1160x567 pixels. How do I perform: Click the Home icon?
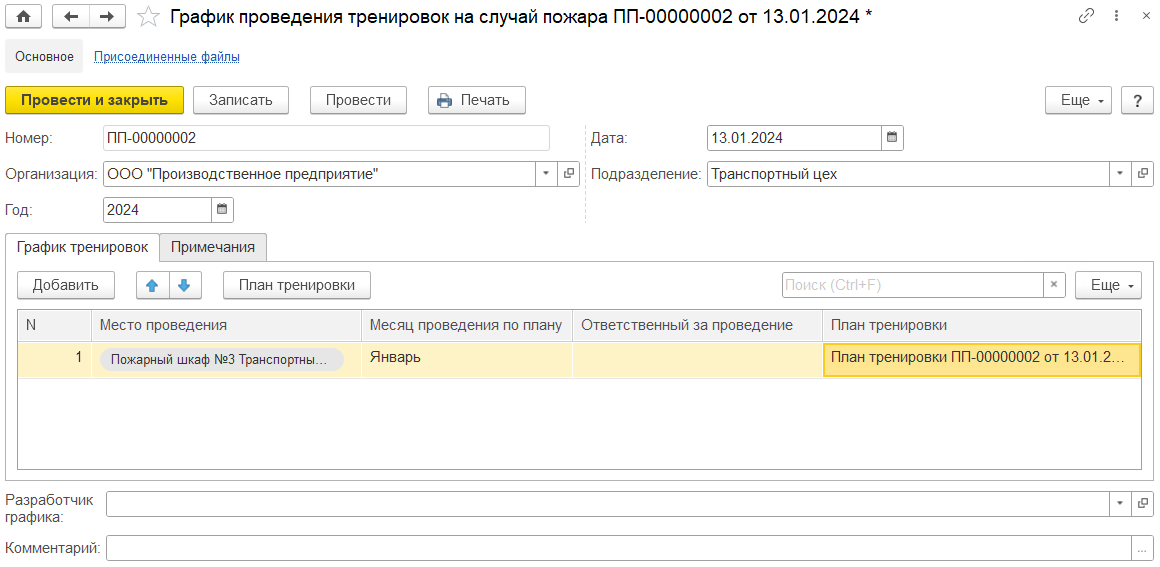click(x=24, y=16)
